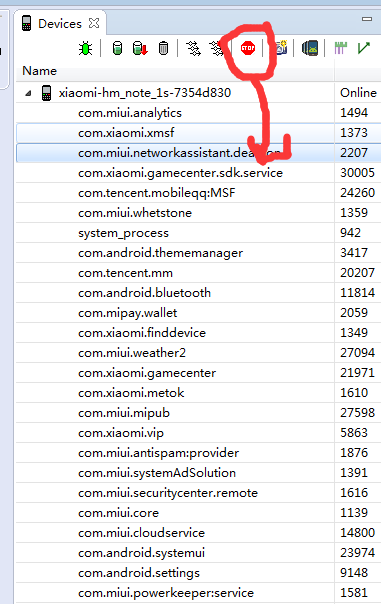Click PID value 5863
This screenshot has width=381, height=604.
(354, 433)
